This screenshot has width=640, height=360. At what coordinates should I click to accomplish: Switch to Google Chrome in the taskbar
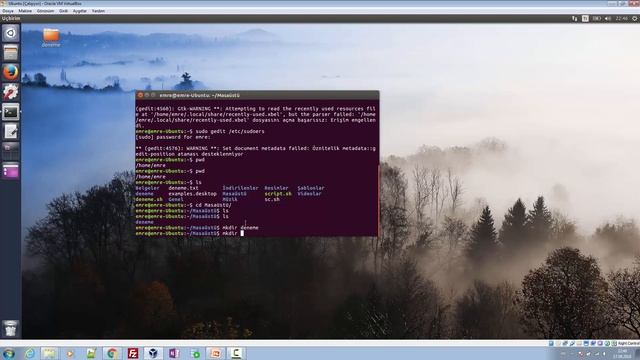[112, 353]
